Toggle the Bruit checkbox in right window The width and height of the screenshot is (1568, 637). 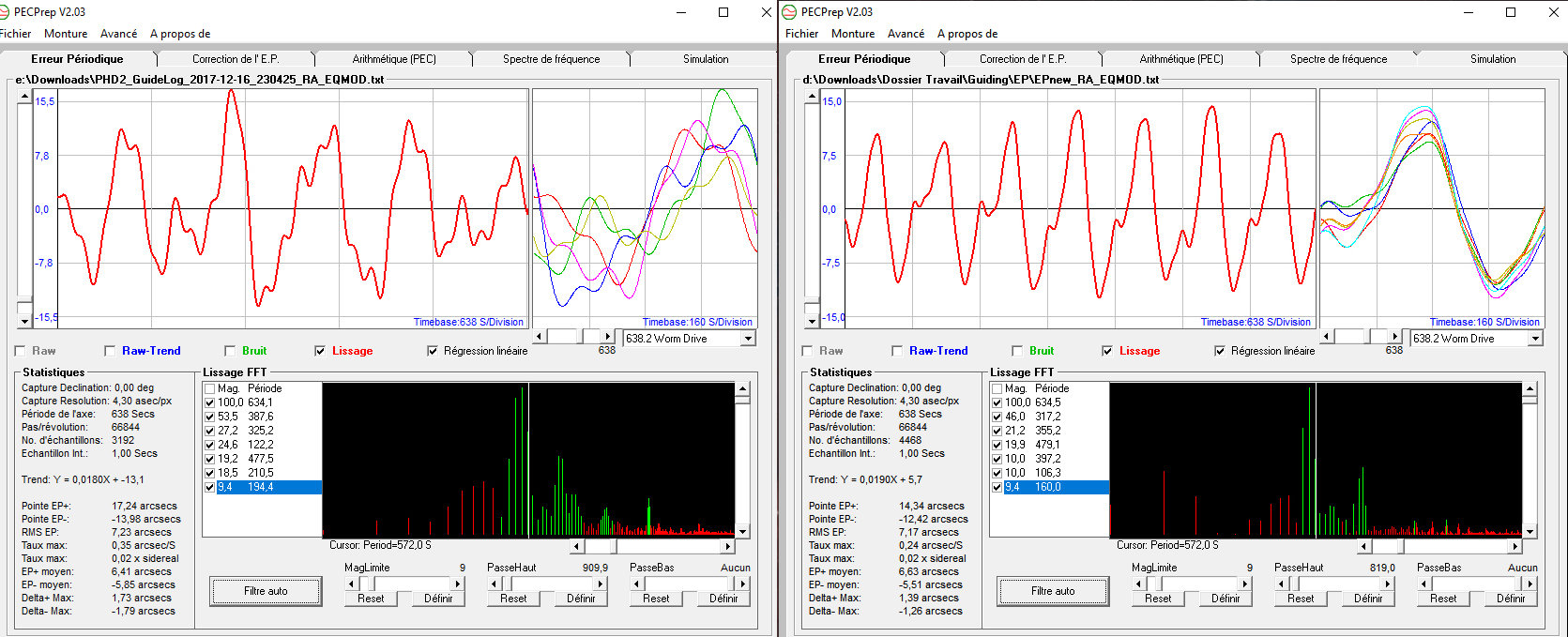click(1017, 351)
